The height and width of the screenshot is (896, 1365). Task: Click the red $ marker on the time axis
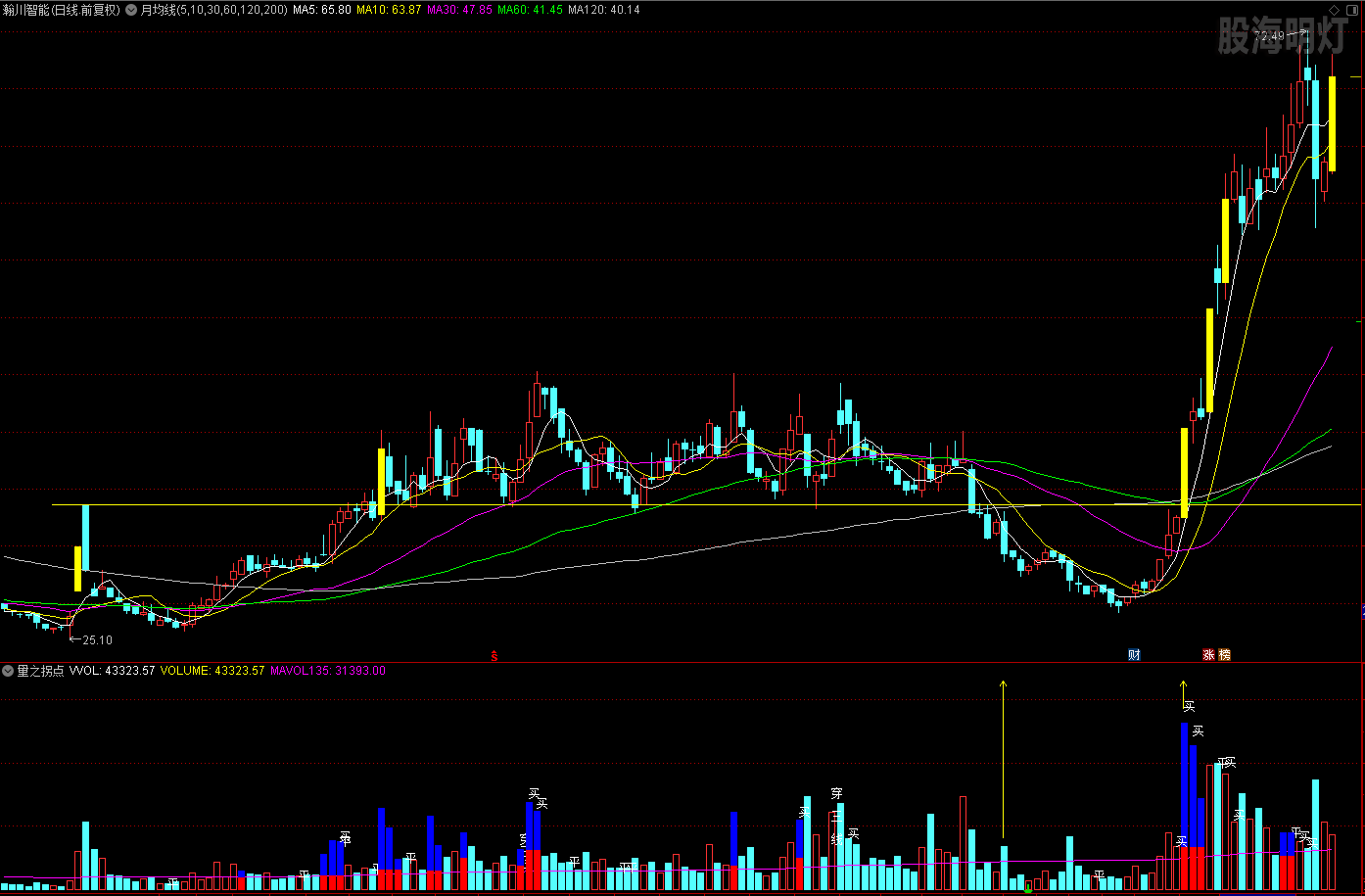coord(494,656)
